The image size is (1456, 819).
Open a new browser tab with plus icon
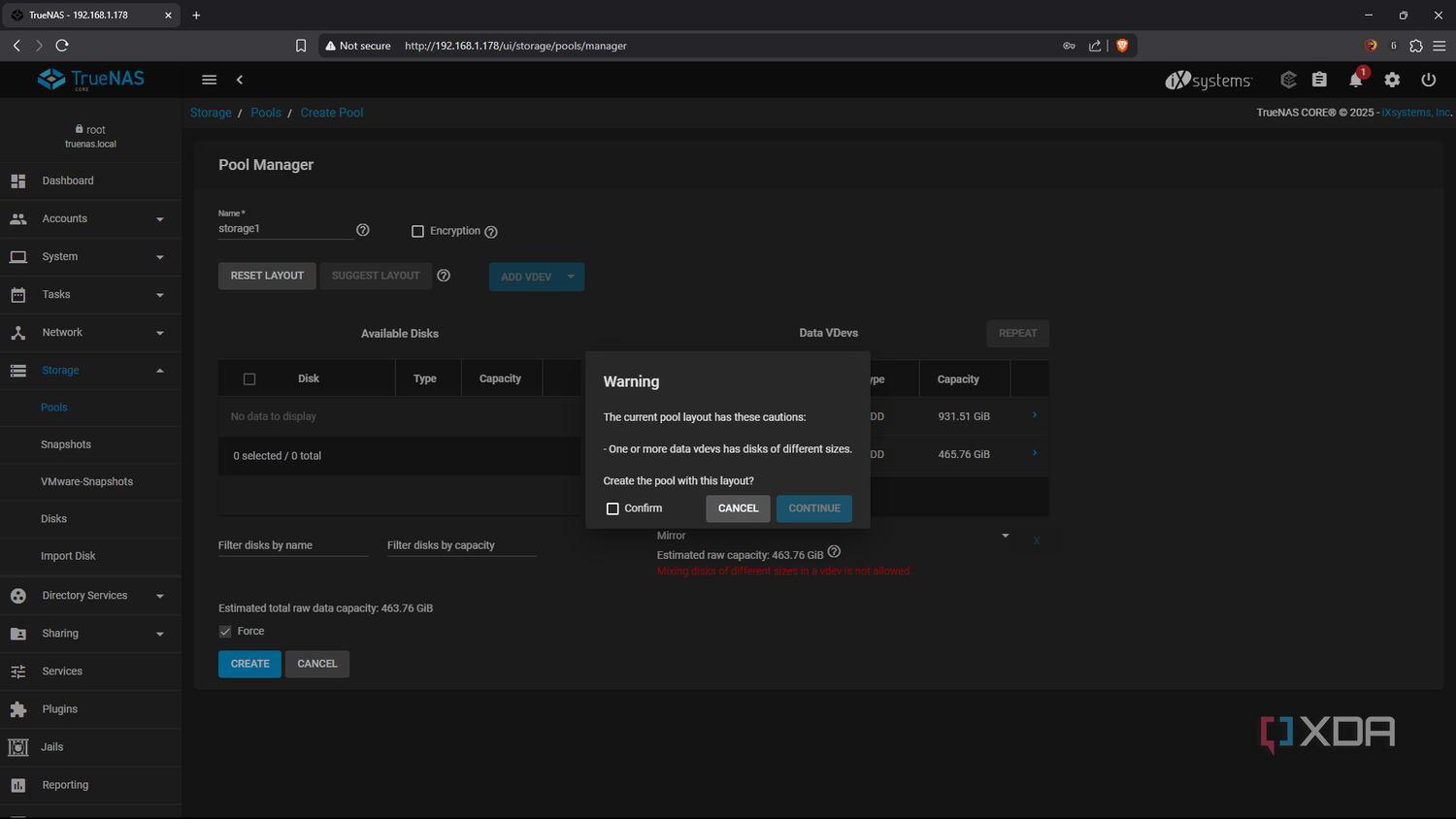pos(196,16)
